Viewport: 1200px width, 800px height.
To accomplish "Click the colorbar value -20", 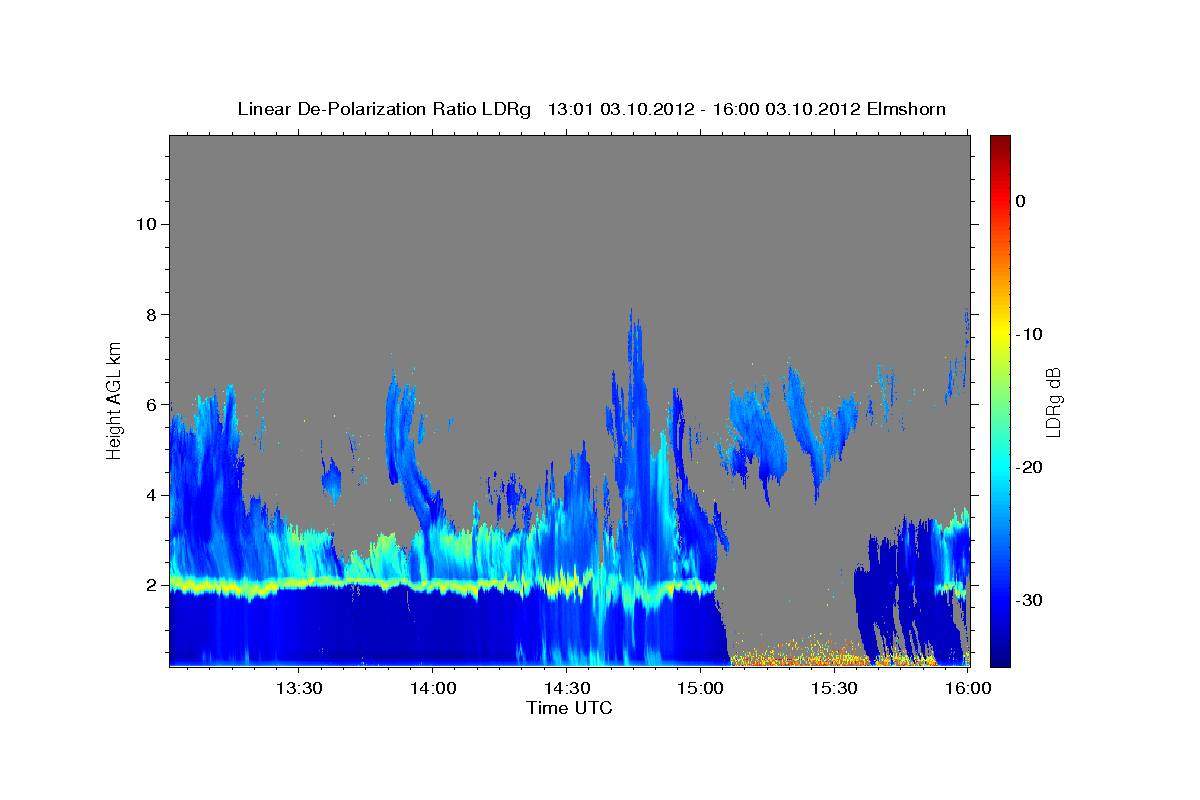I will click(1029, 467).
